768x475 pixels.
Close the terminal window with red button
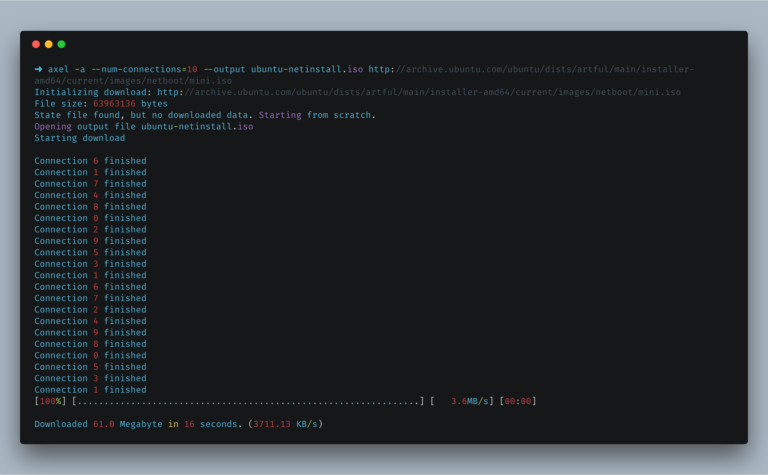[x=36, y=45]
